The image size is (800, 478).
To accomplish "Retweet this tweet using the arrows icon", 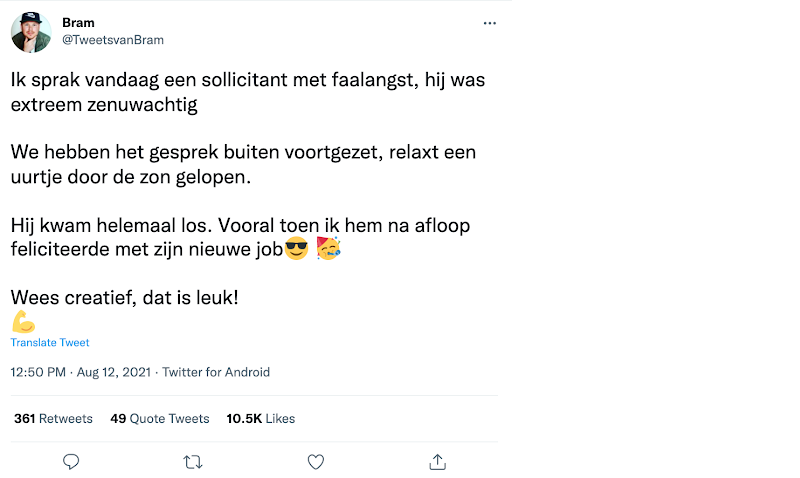I will tap(193, 461).
